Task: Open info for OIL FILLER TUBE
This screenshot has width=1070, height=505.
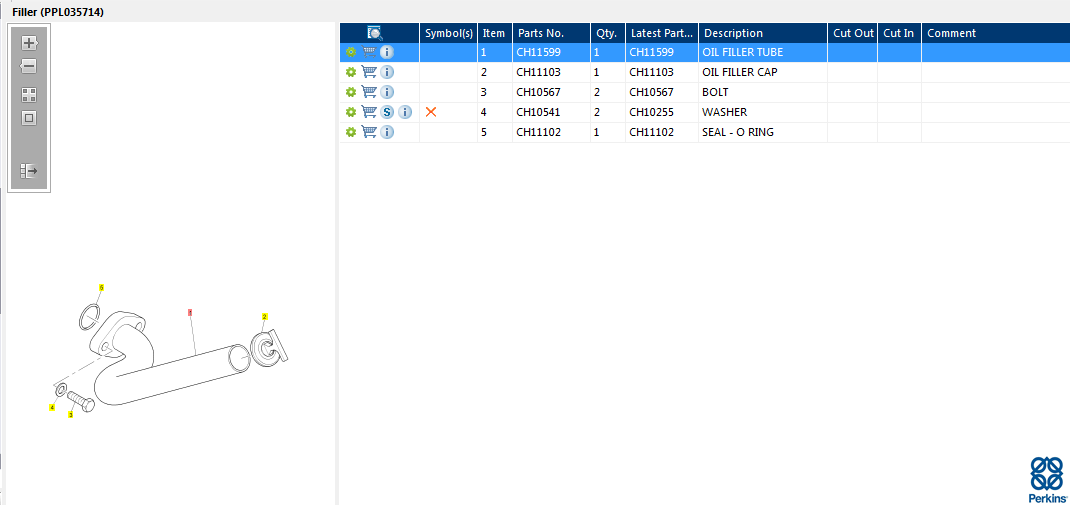Action: [x=387, y=52]
